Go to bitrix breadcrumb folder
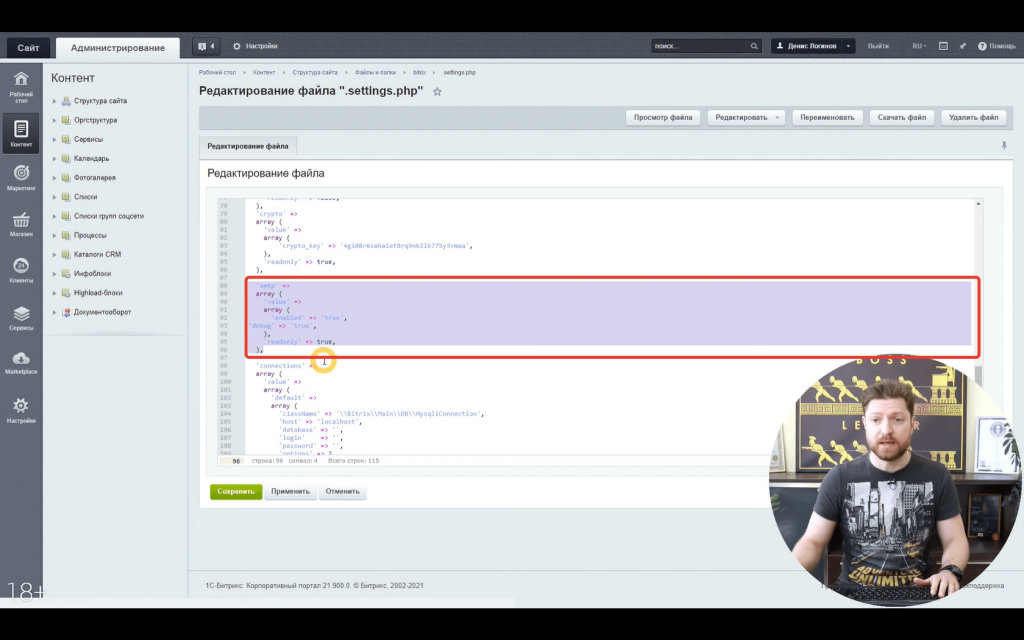Screen dimensions: 1024x640 pyautogui.click(x=419, y=72)
